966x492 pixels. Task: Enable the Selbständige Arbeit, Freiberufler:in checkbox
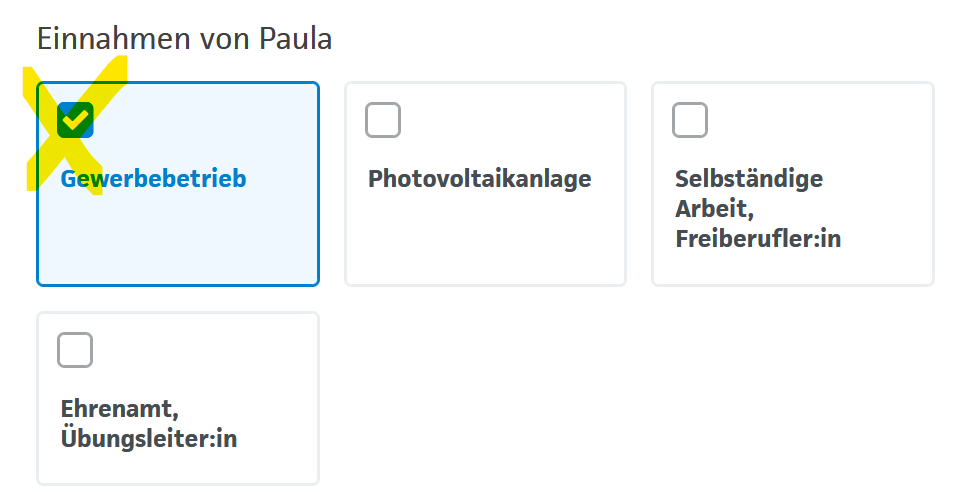click(690, 120)
